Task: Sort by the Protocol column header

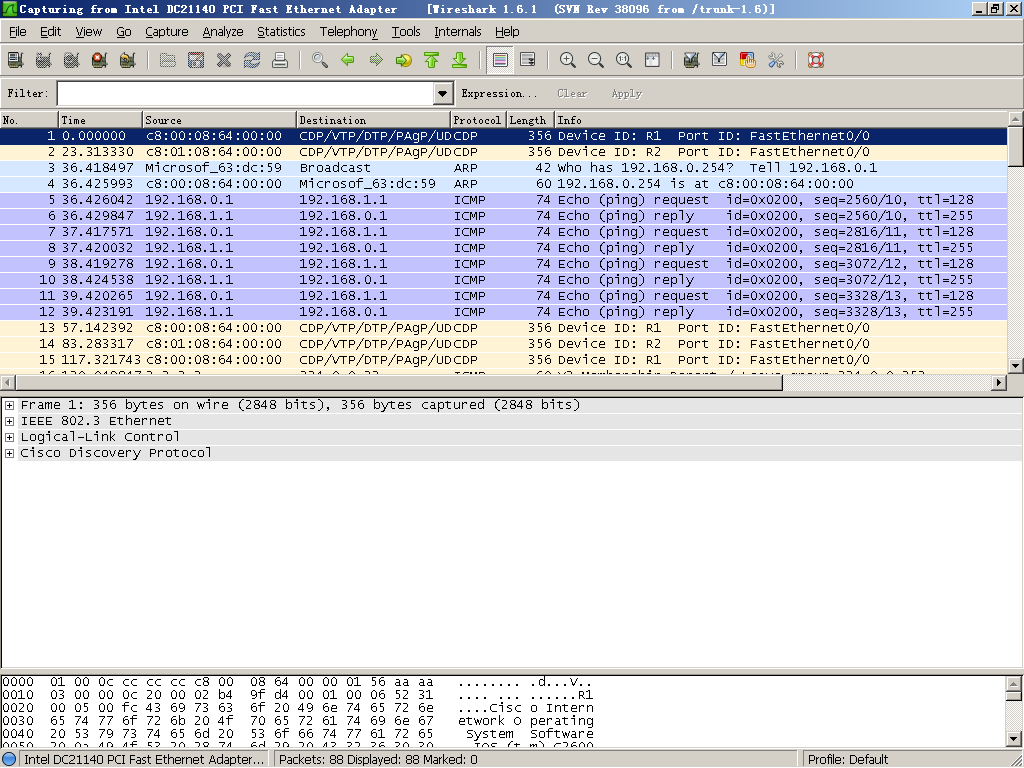Action: click(478, 120)
